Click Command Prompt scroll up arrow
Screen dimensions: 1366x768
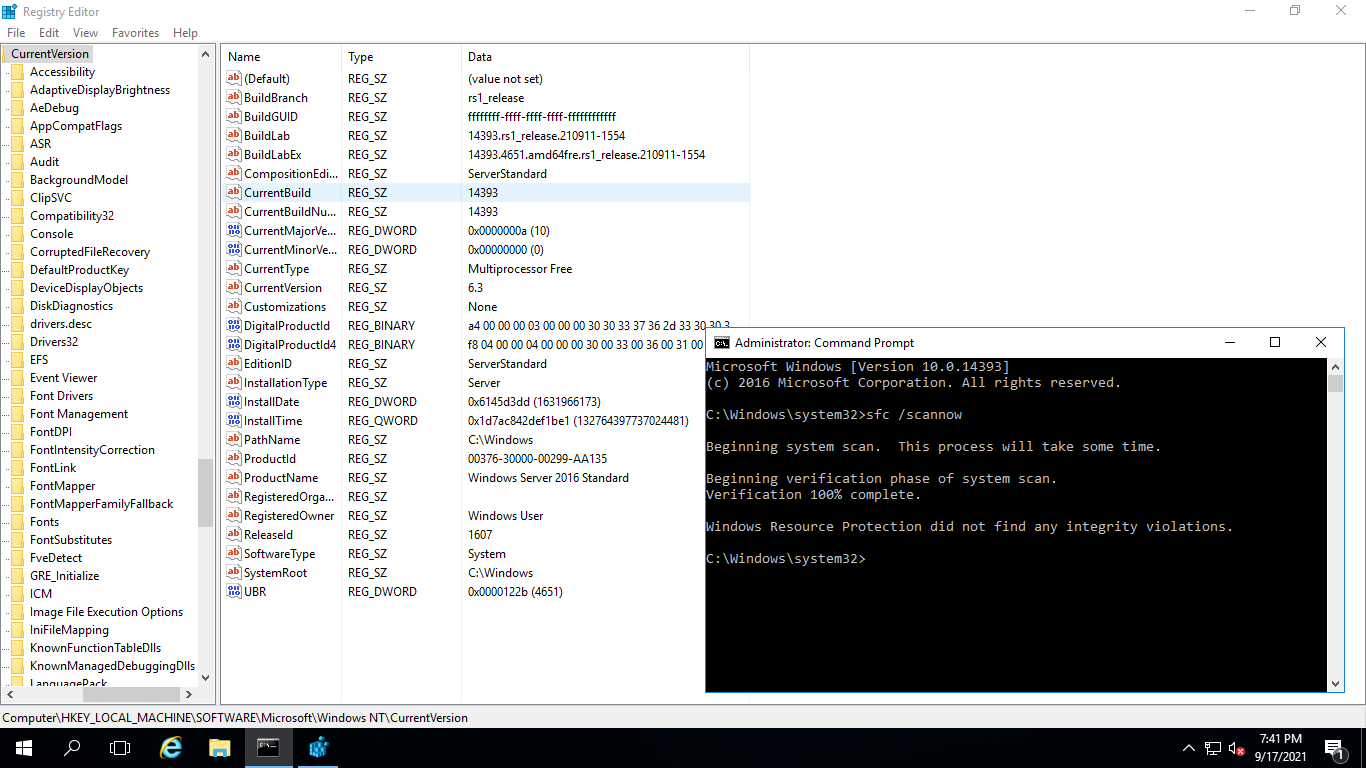tap(1336, 367)
